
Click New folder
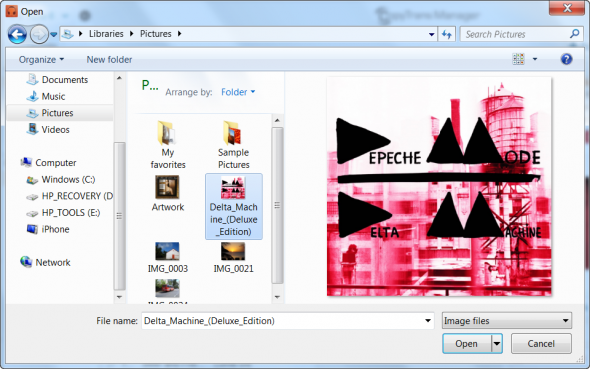(109, 60)
